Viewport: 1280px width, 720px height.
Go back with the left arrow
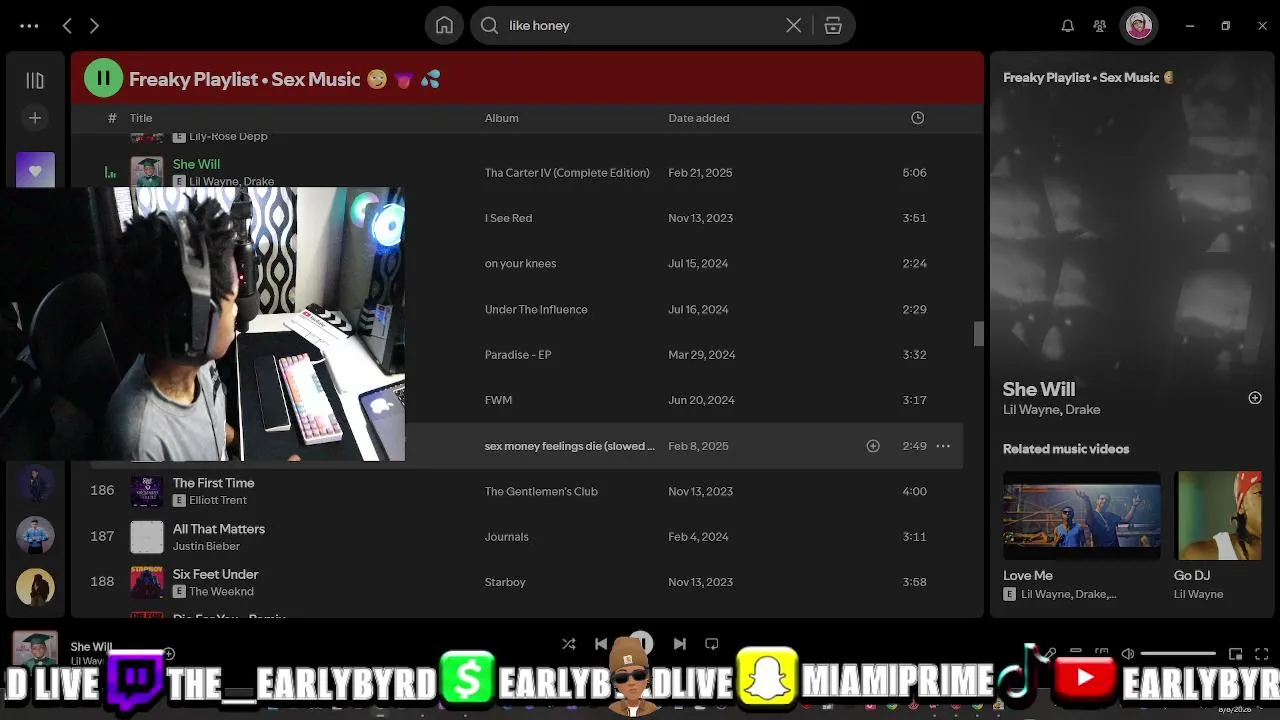pos(67,26)
